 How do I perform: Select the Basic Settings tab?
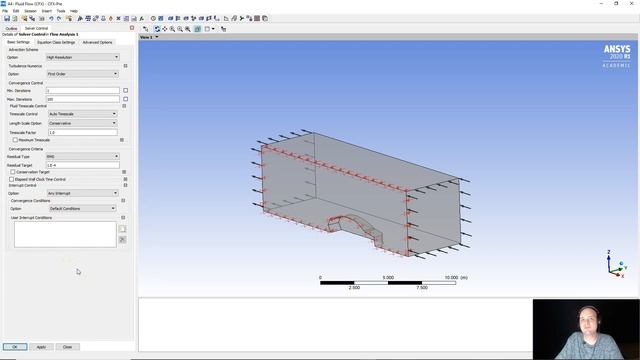pos(18,42)
